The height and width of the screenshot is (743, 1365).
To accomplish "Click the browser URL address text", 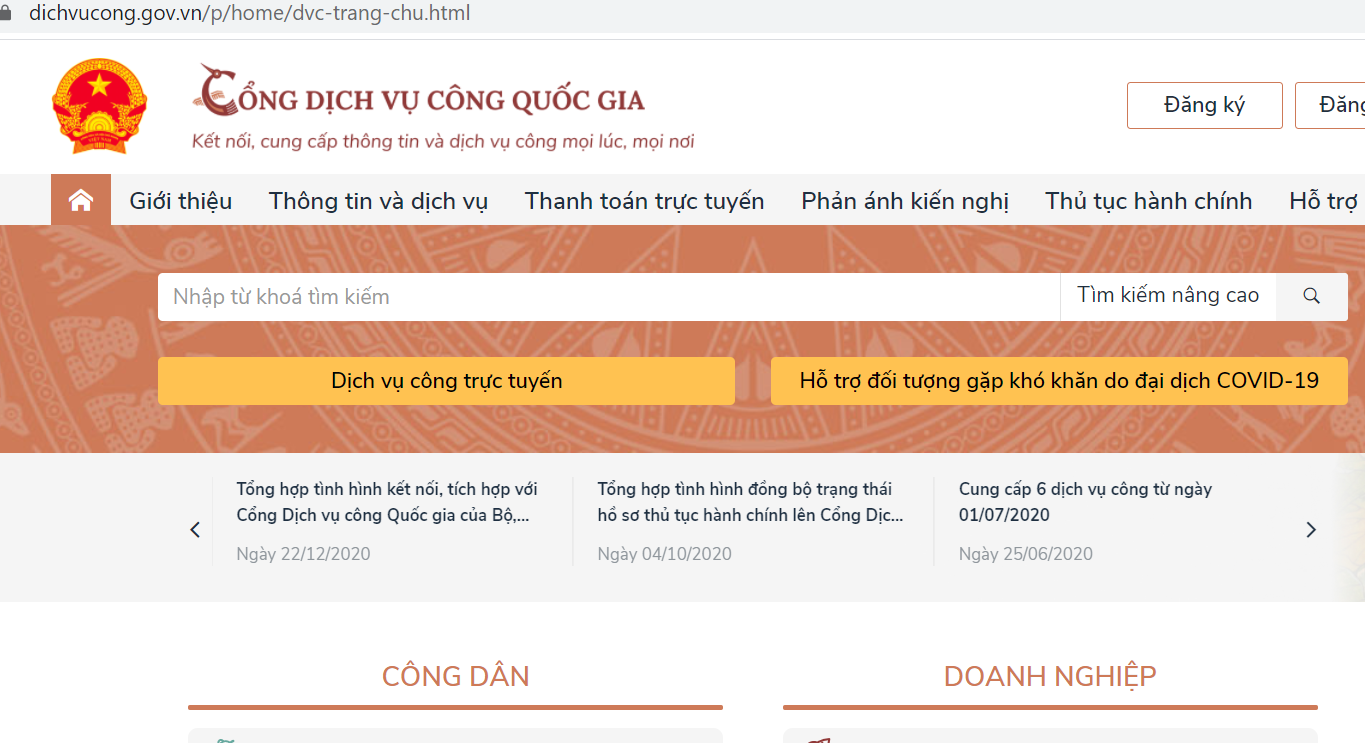I will [x=250, y=14].
